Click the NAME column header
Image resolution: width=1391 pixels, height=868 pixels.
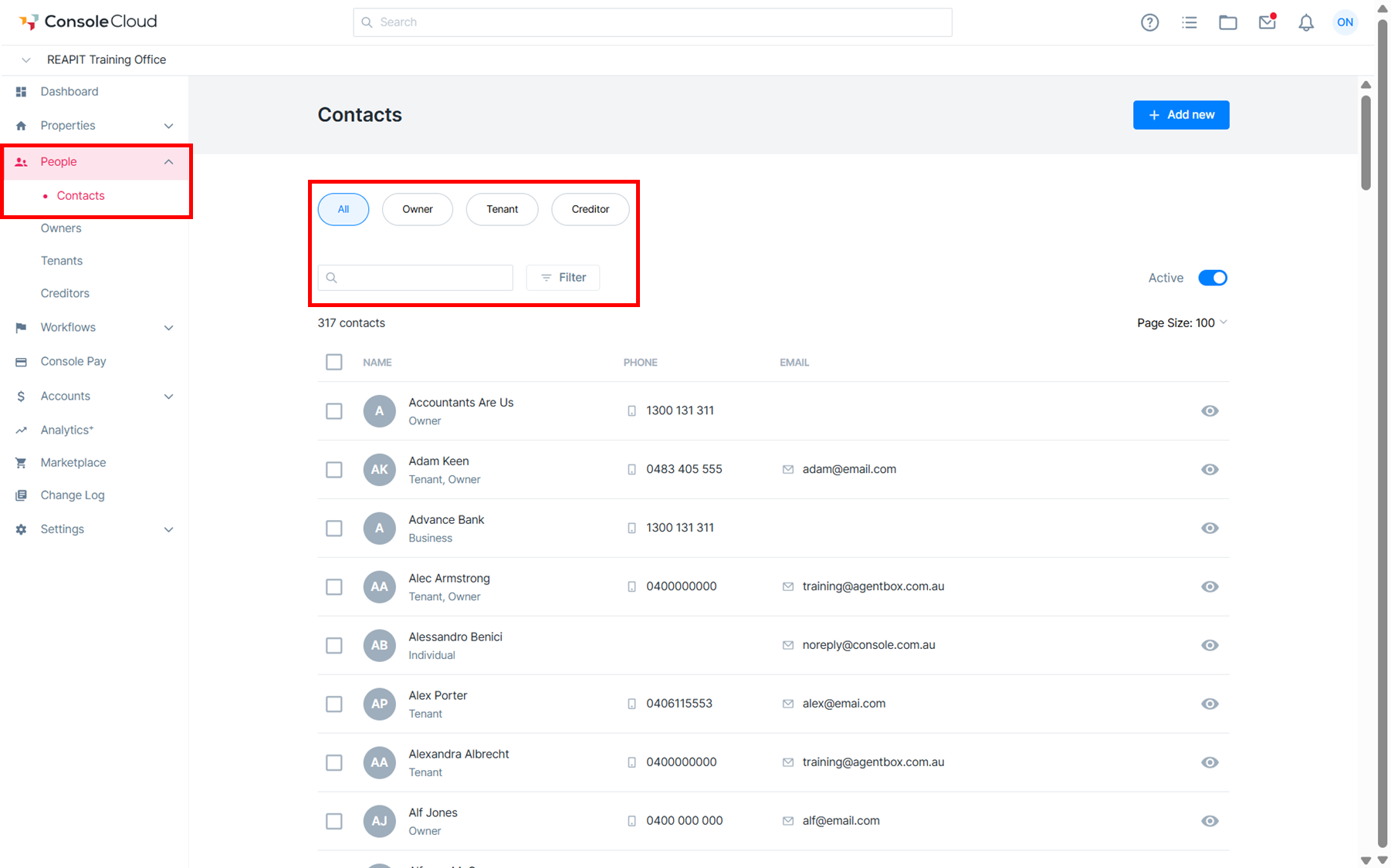pos(377,362)
